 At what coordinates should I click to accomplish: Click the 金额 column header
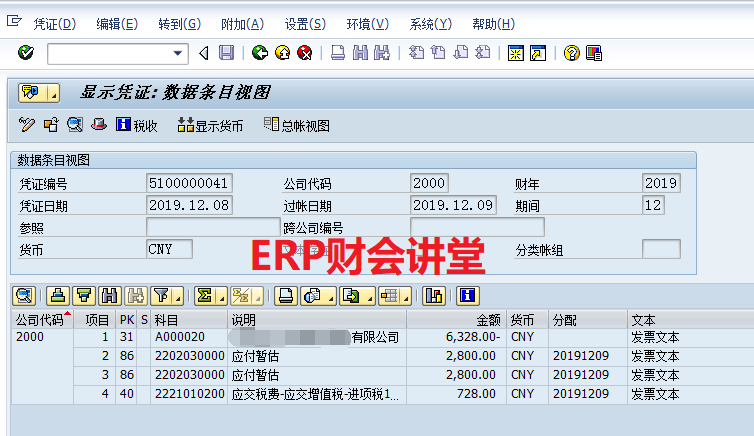[x=485, y=320]
